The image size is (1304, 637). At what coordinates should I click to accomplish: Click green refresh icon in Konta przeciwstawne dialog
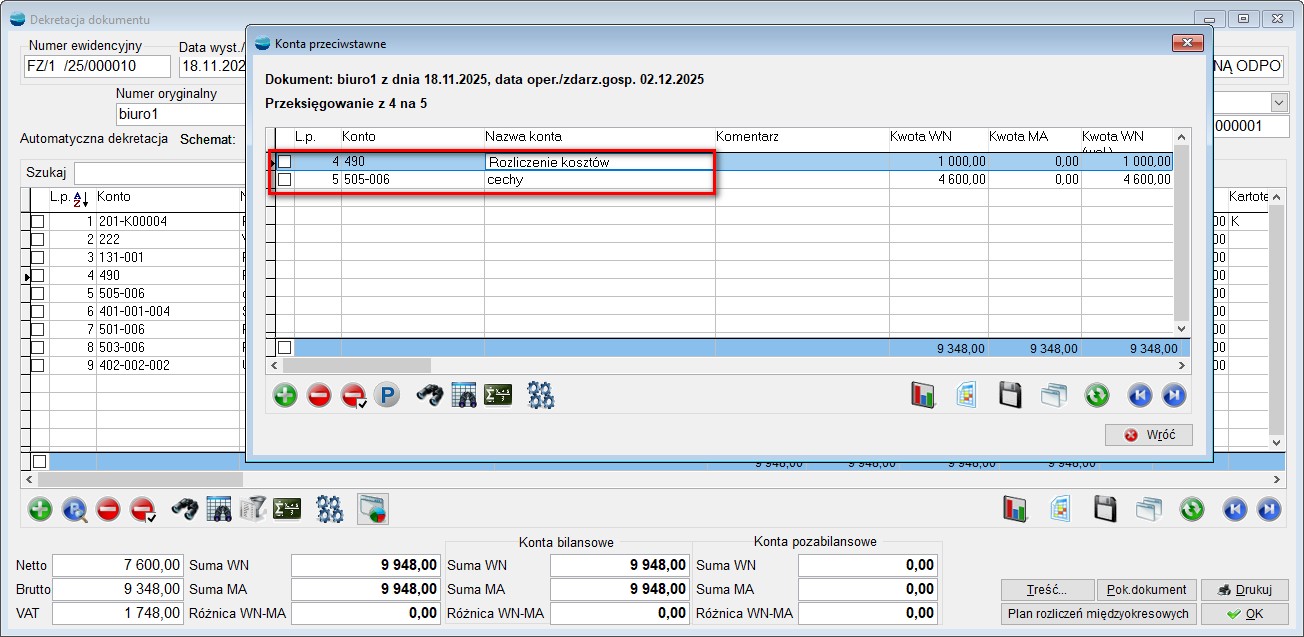coord(1097,395)
